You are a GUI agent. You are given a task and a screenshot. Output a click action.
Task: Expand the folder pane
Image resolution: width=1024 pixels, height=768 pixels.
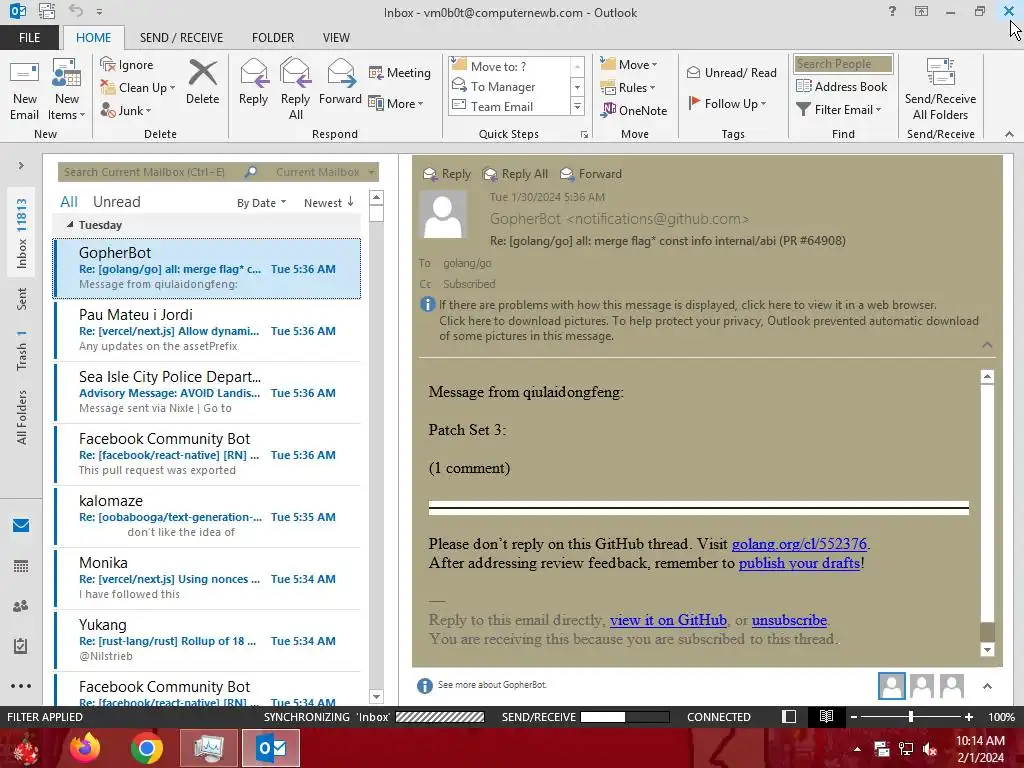[x=21, y=166]
